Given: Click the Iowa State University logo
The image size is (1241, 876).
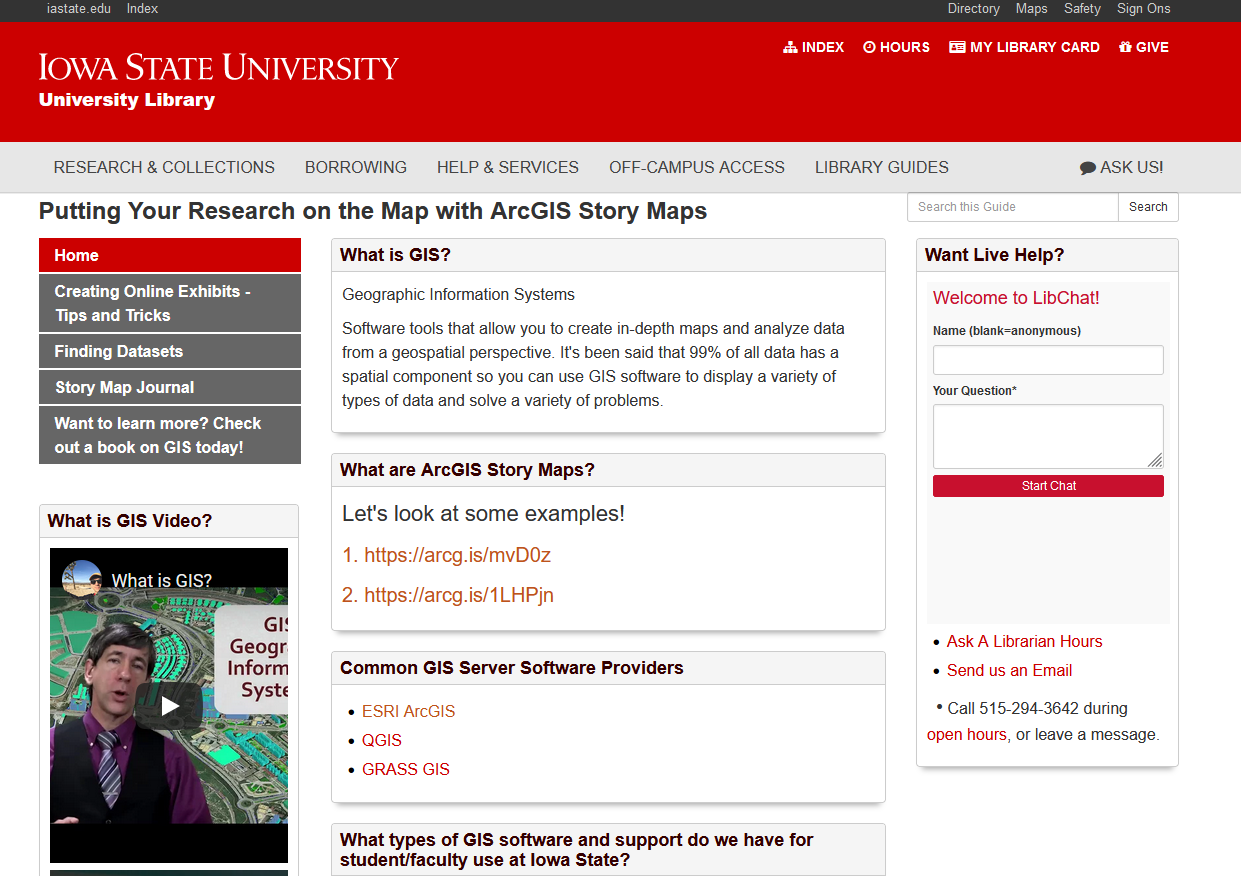Looking at the screenshot, I should coord(218,68).
